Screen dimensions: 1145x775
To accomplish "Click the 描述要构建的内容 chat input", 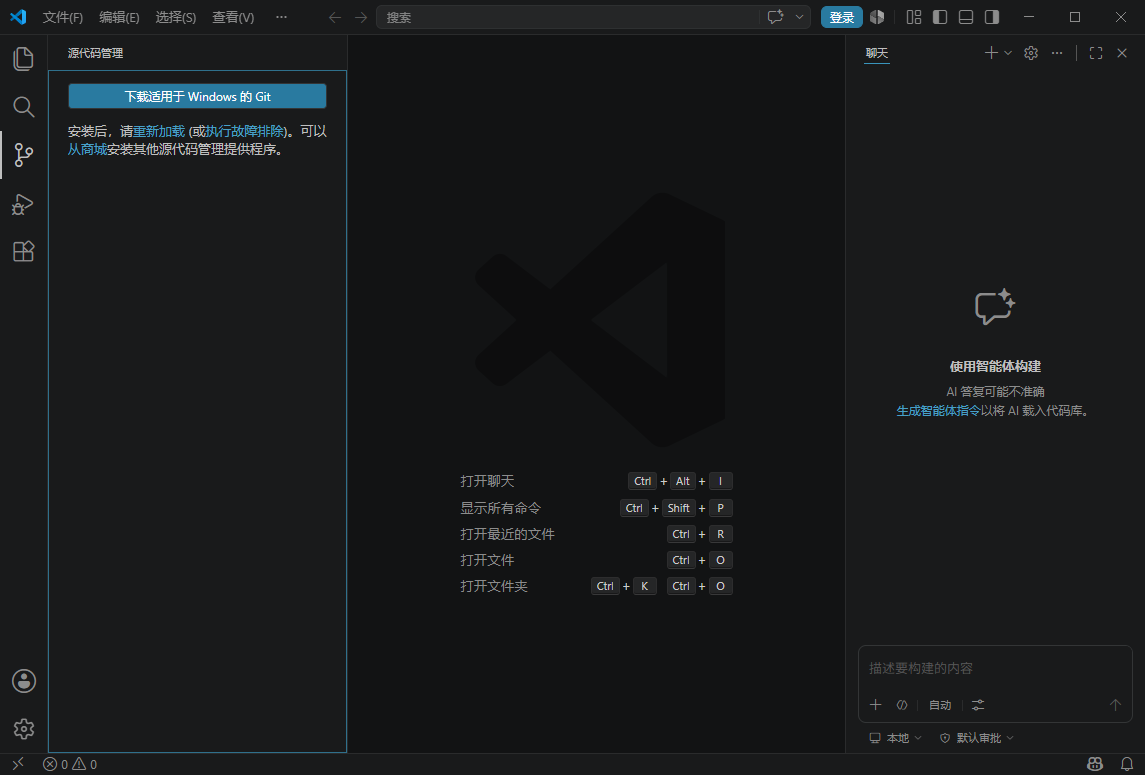I will click(995, 668).
